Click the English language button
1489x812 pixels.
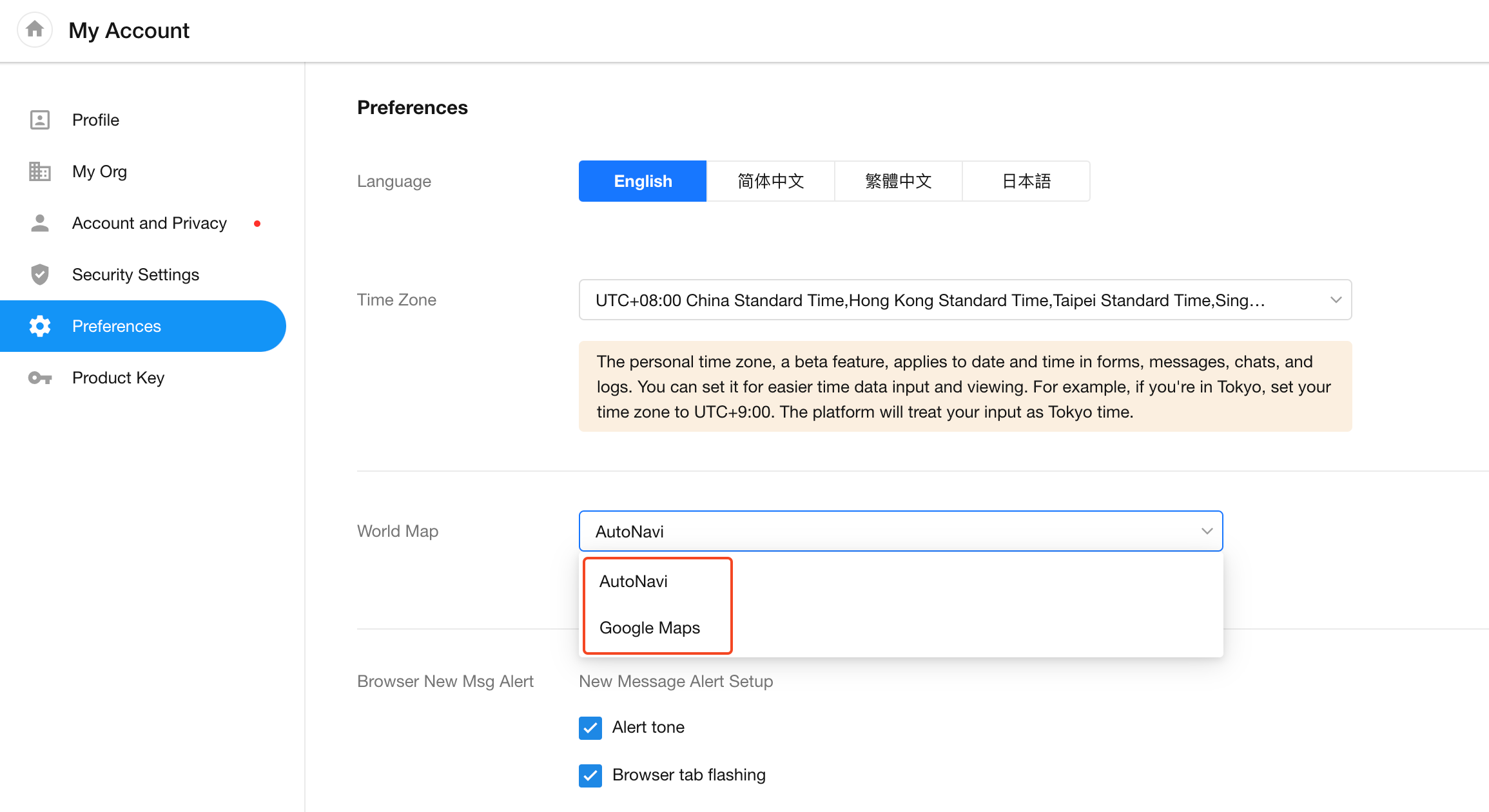[643, 181]
